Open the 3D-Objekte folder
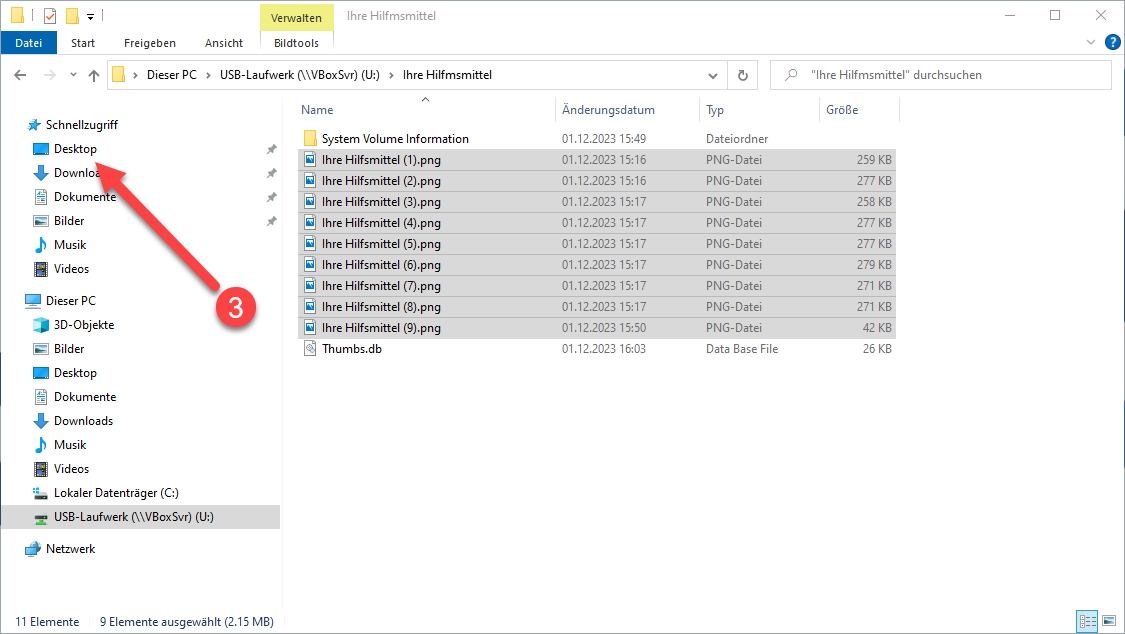This screenshot has width=1125, height=634. (x=84, y=325)
